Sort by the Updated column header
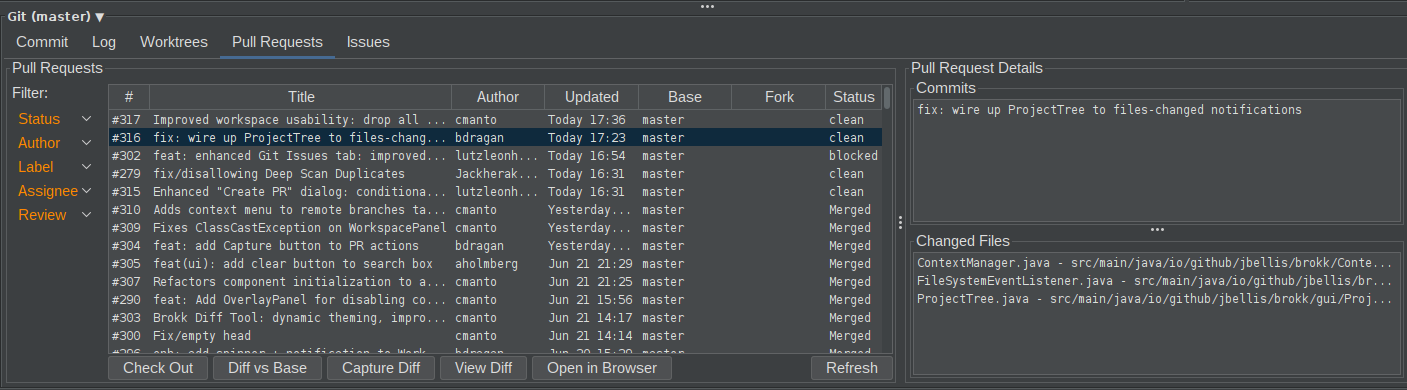Screen dimensions: 1407x390 [592, 97]
